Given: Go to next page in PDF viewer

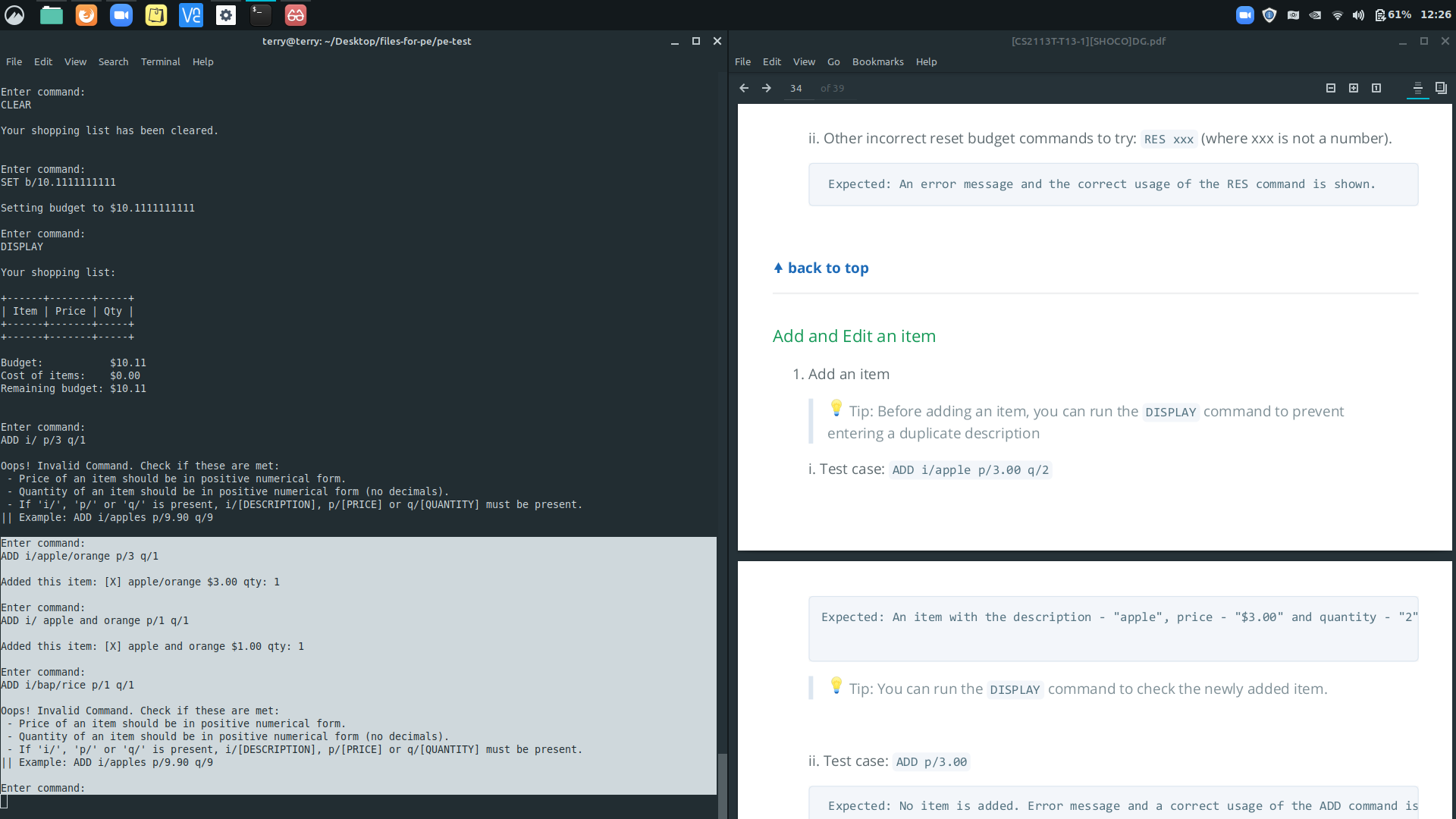Looking at the screenshot, I should tap(767, 88).
